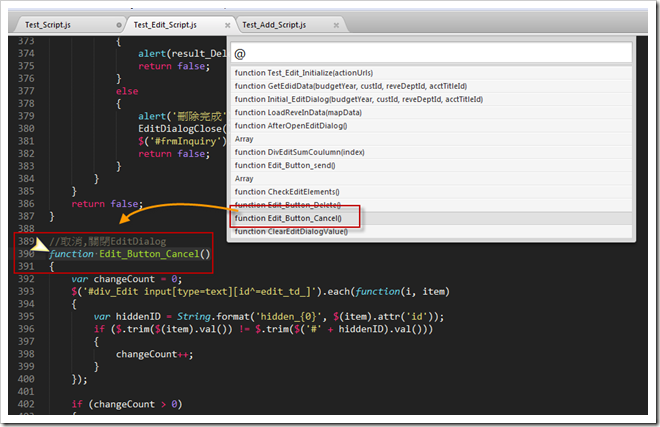Select function Initial_EditDialog symbol entry
Screen dimensions: 660x427
click(x=431, y=99)
